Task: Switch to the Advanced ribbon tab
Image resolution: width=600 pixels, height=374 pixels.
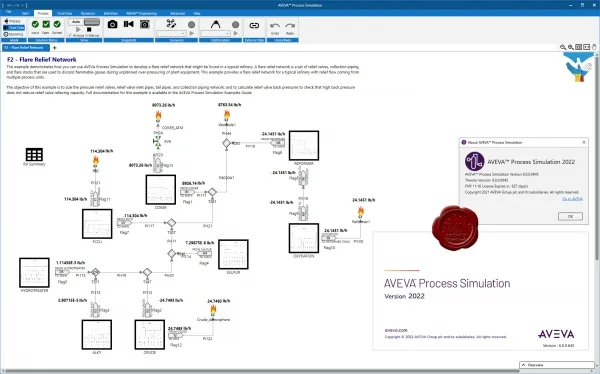Action: click(x=177, y=13)
